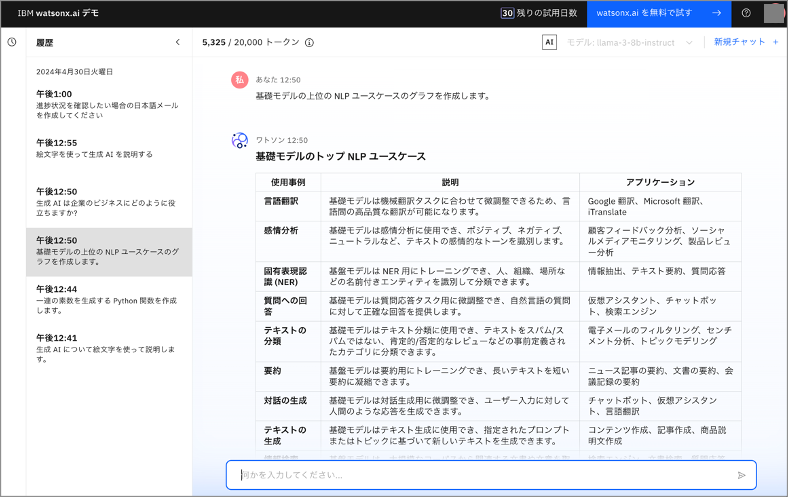788x497 pixels.
Task: Click the テキストの生成 table cell
Action: (x=288, y=435)
